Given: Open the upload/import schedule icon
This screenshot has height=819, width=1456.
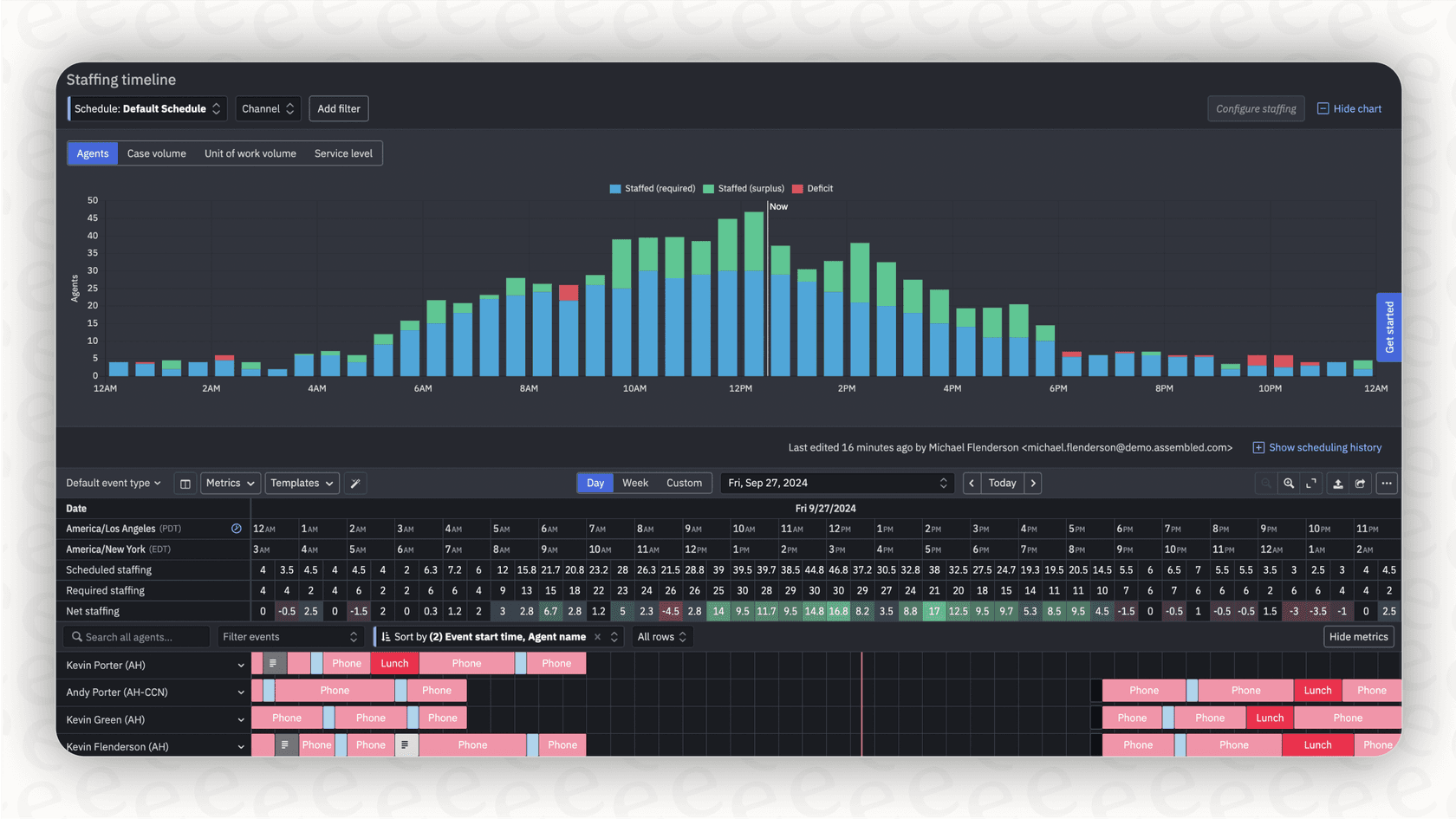Looking at the screenshot, I should pyautogui.click(x=1337, y=483).
